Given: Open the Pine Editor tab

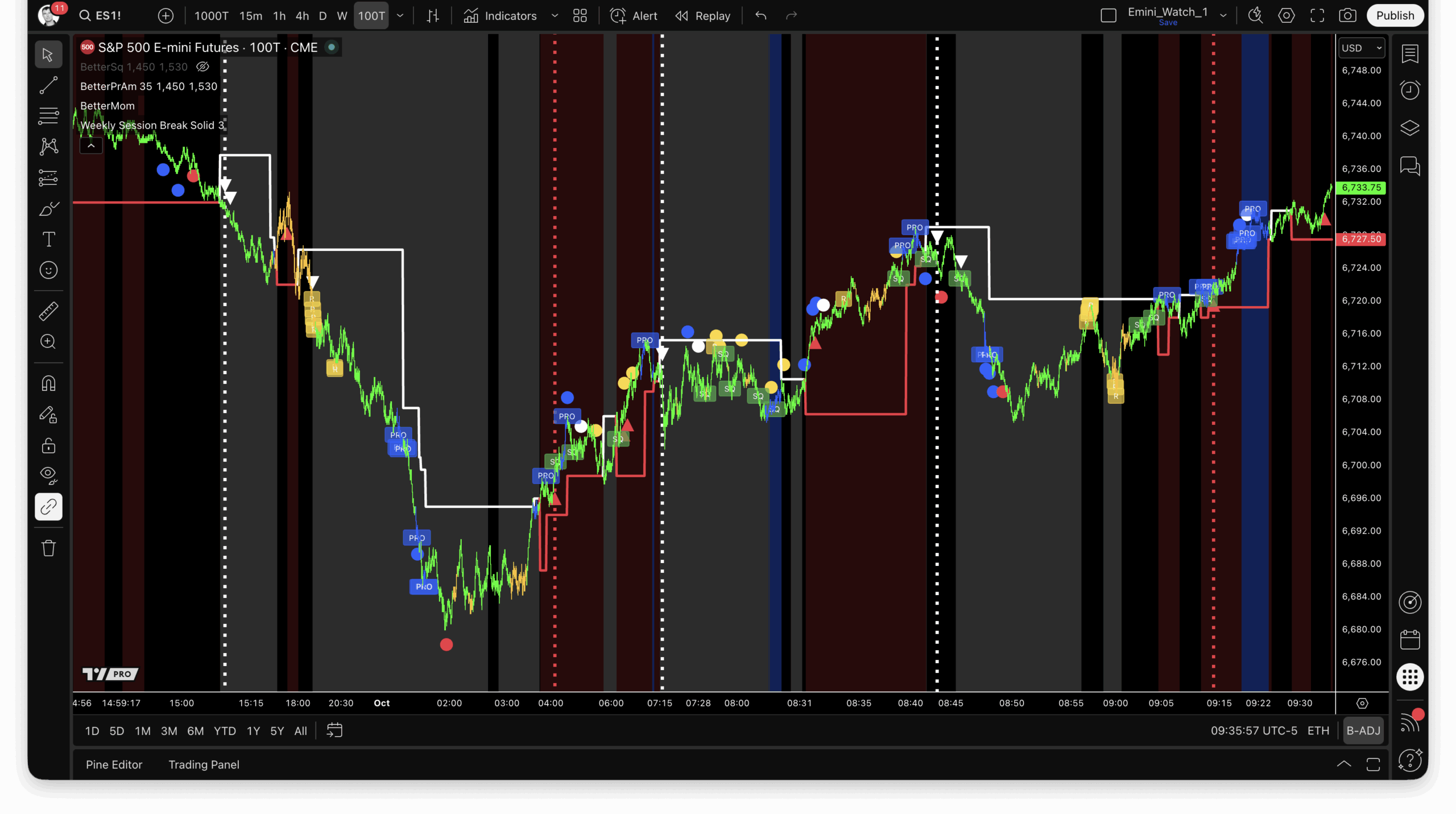Looking at the screenshot, I should click(x=114, y=765).
